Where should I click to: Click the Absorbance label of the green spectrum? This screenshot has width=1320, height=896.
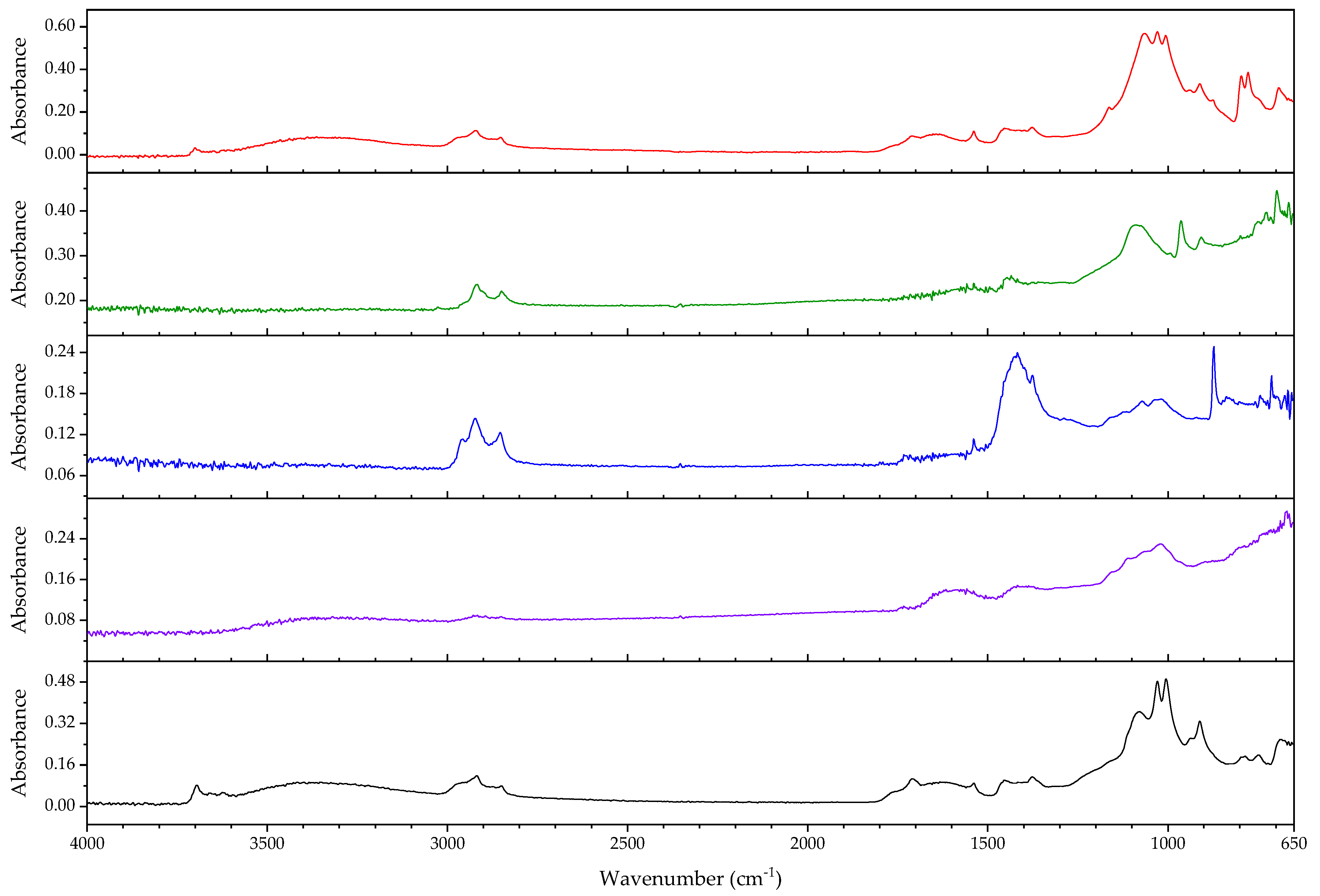(x=19, y=254)
